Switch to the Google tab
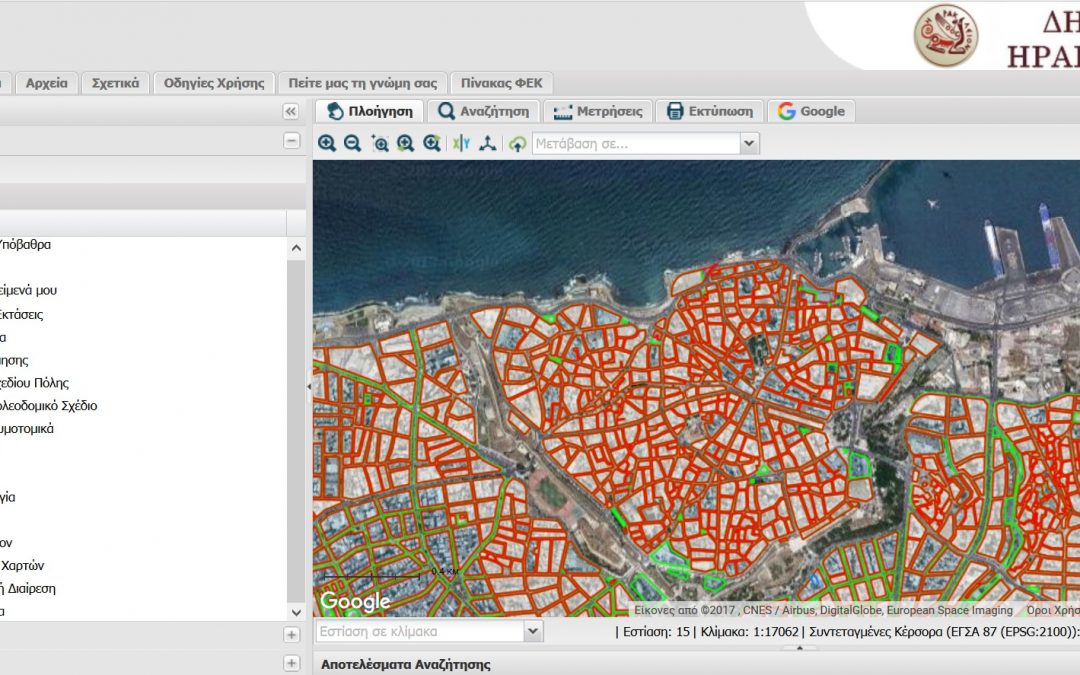The image size is (1080, 675). 811,111
